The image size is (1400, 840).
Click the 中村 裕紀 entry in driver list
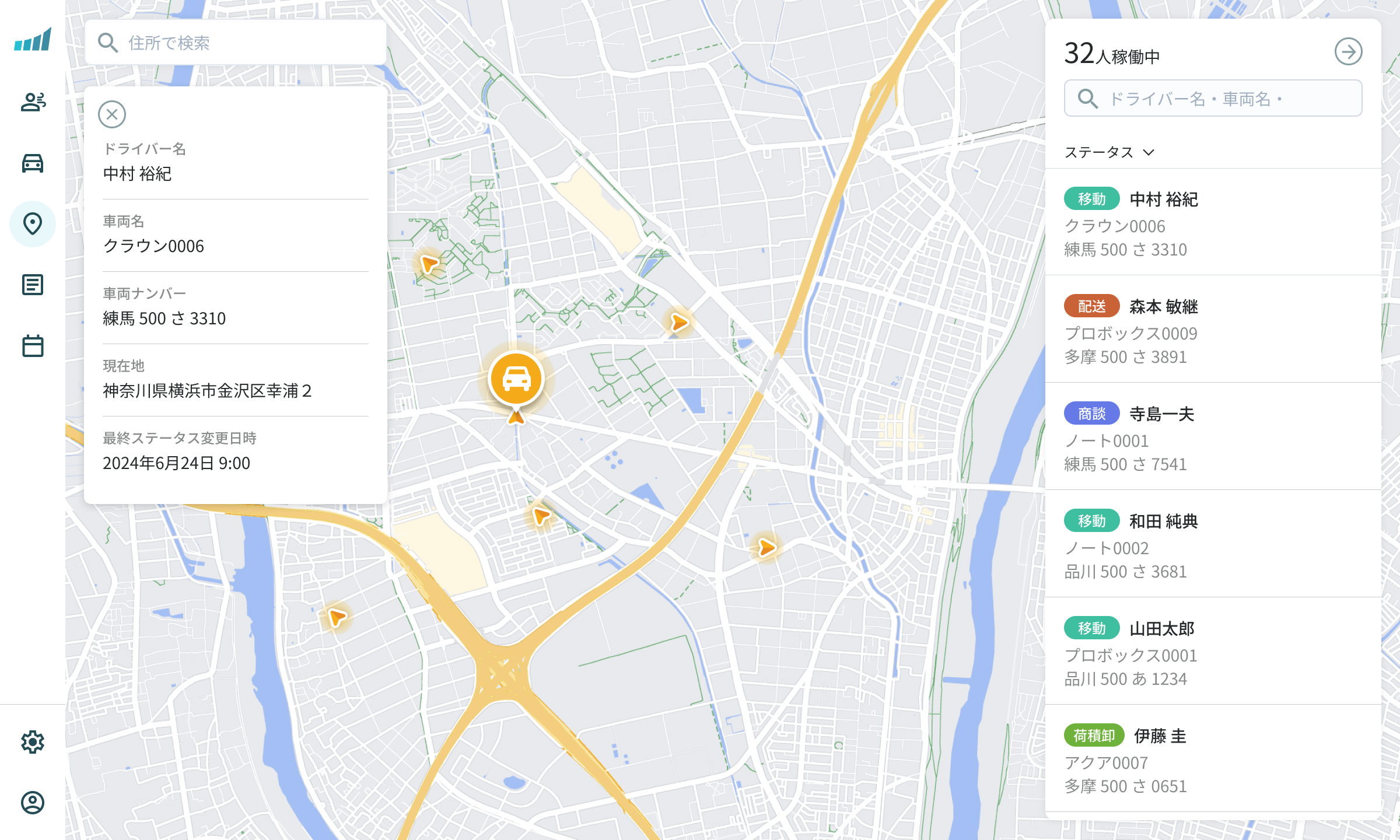tap(1213, 223)
